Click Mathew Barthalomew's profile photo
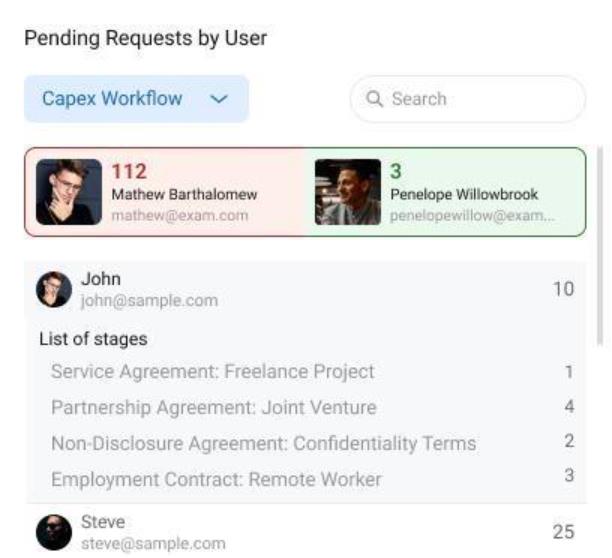612x558 pixels. [x=69, y=192]
